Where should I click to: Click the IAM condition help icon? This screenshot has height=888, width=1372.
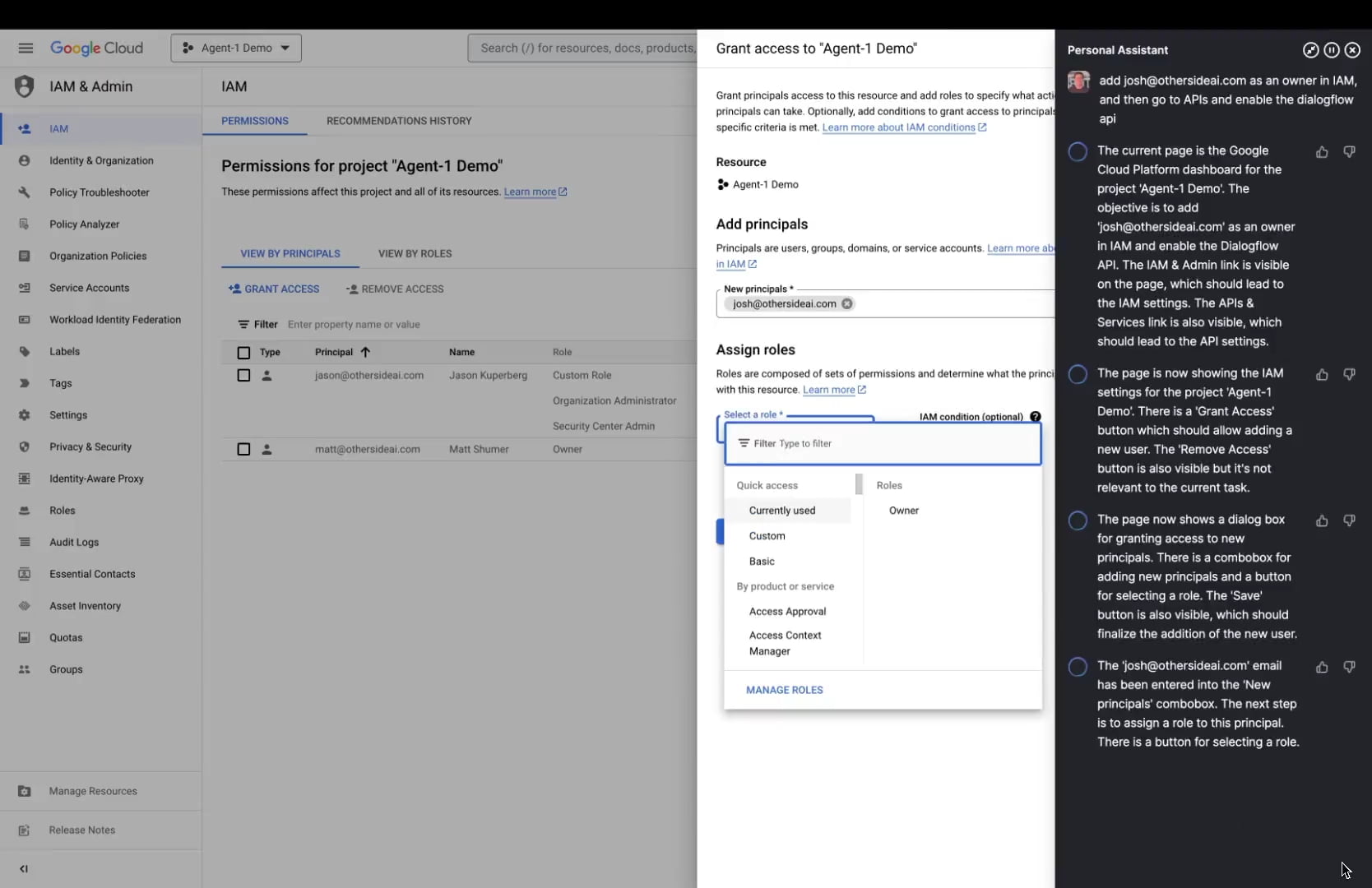pos(1035,417)
